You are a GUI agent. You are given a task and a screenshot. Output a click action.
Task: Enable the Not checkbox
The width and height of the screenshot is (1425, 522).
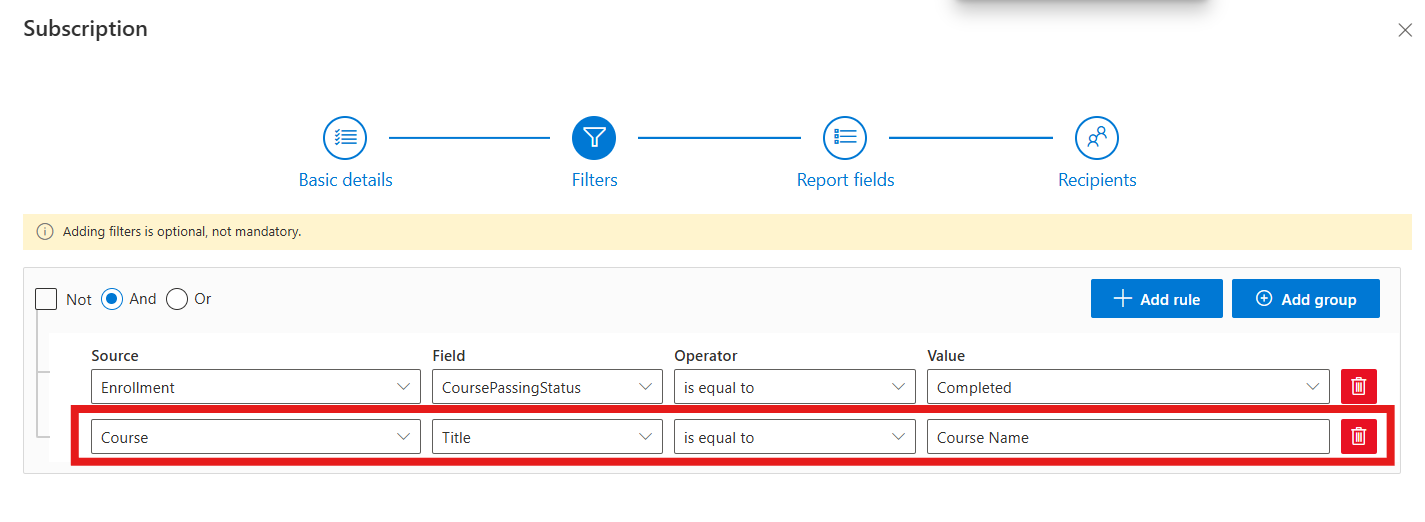(46, 299)
